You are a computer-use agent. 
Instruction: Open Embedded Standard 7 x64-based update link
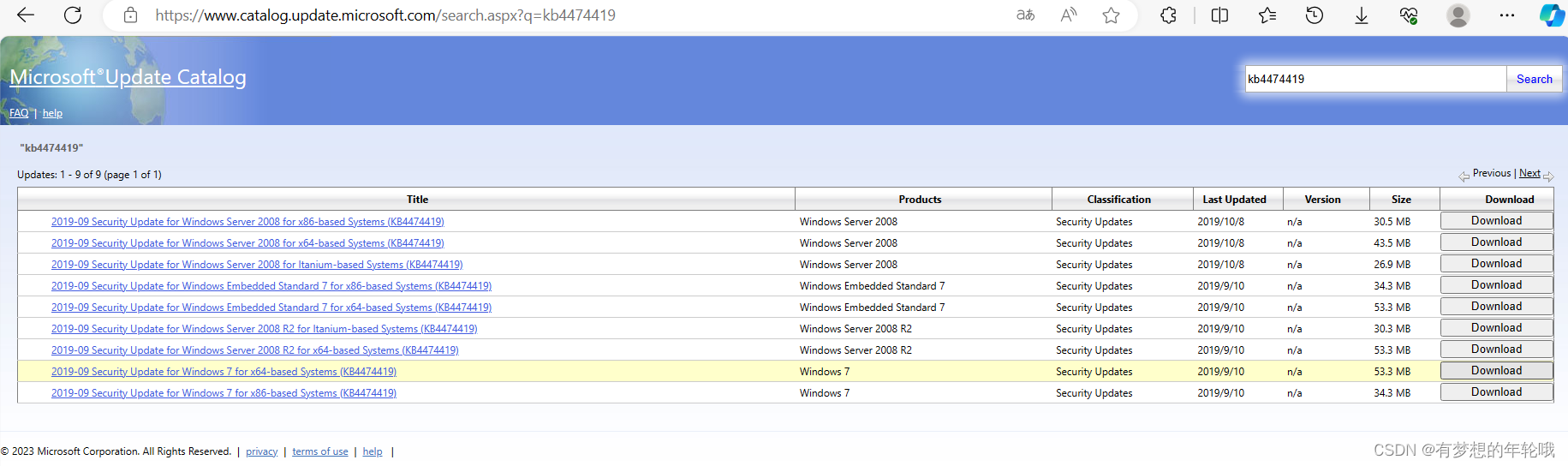(271, 308)
